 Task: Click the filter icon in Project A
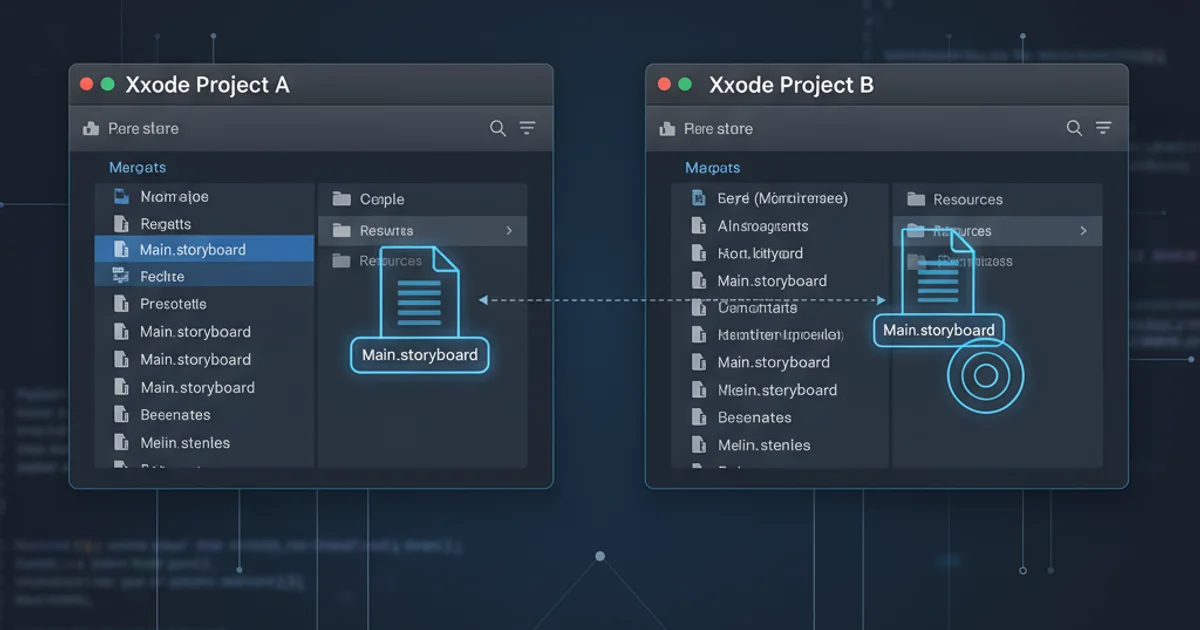[x=527, y=128]
